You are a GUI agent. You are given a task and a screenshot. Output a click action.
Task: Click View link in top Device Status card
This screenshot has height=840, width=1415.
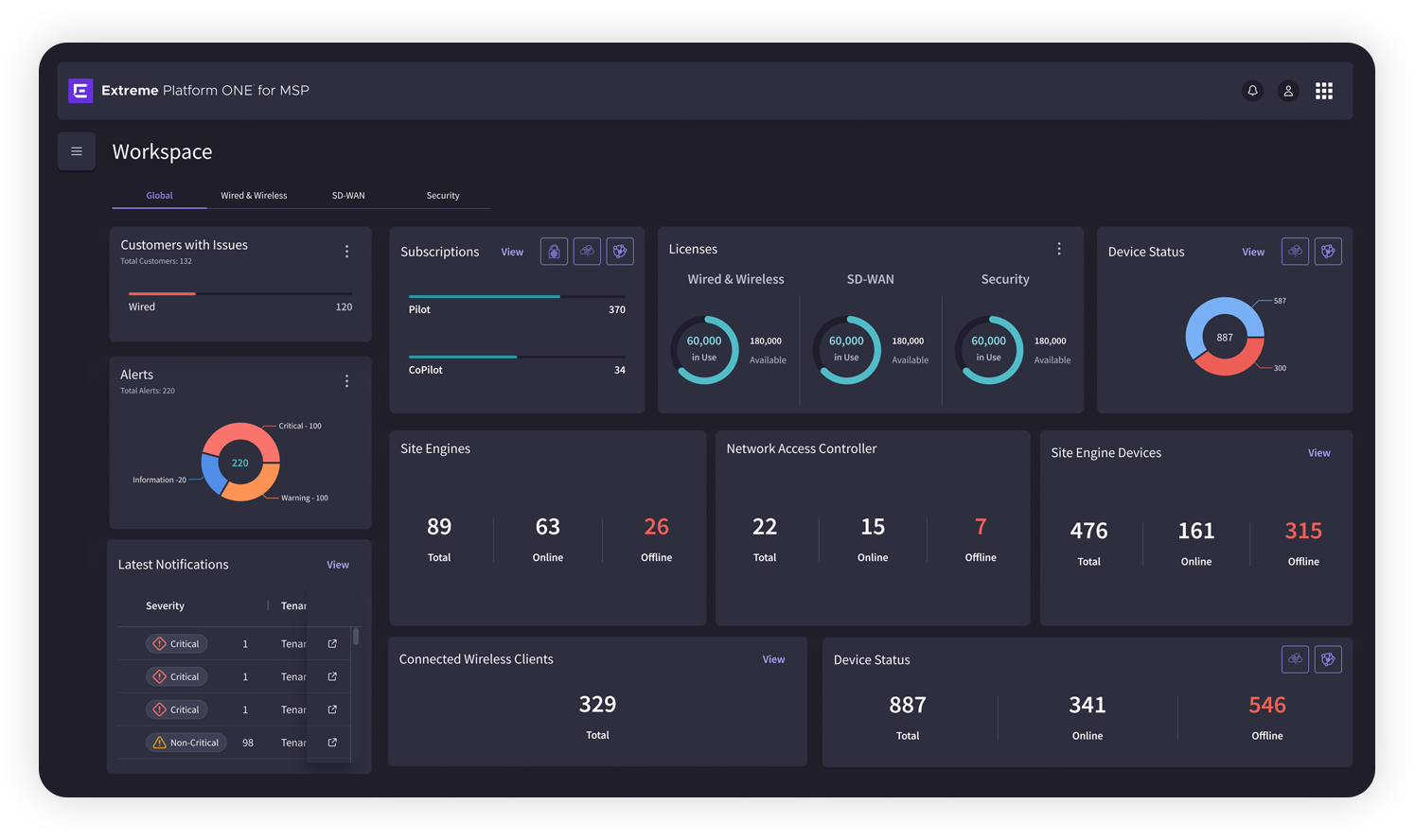click(1253, 252)
